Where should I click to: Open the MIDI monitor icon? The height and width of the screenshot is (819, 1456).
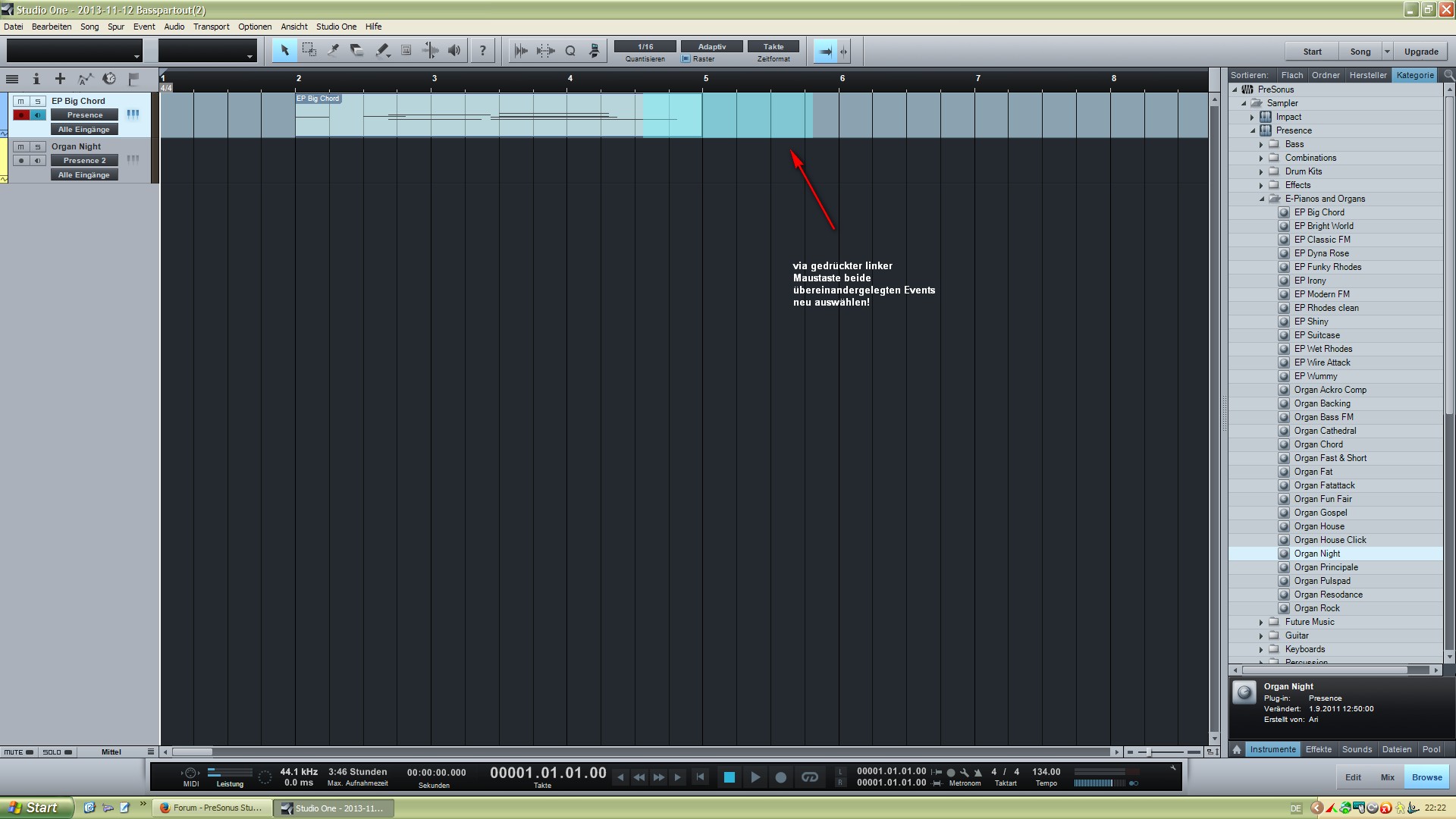coord(190,773)
